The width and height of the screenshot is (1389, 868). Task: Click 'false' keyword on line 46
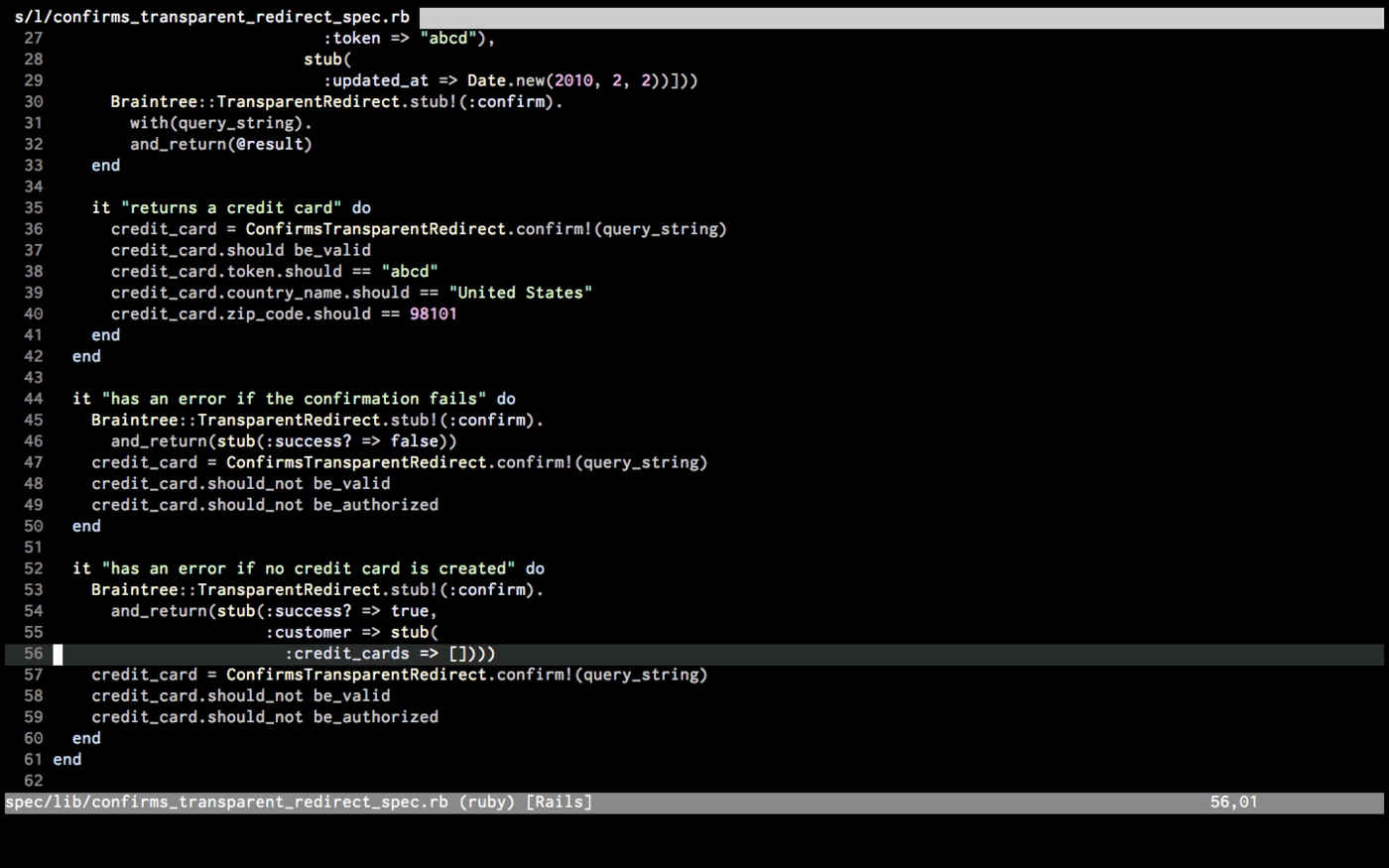coord(415,441)
